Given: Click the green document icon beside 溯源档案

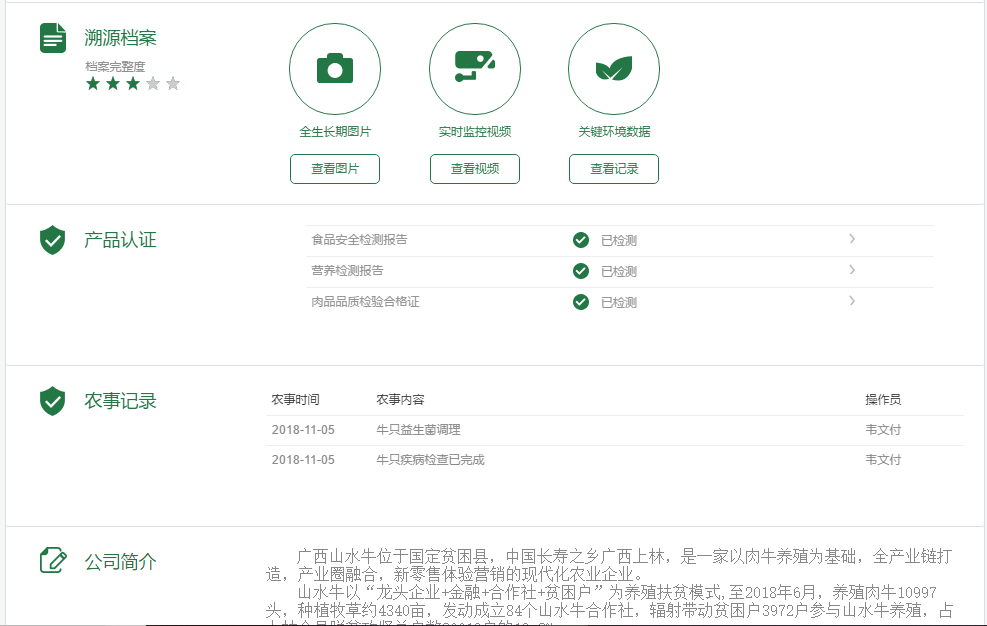Looking at the screenshot, I should click(52, 37).
